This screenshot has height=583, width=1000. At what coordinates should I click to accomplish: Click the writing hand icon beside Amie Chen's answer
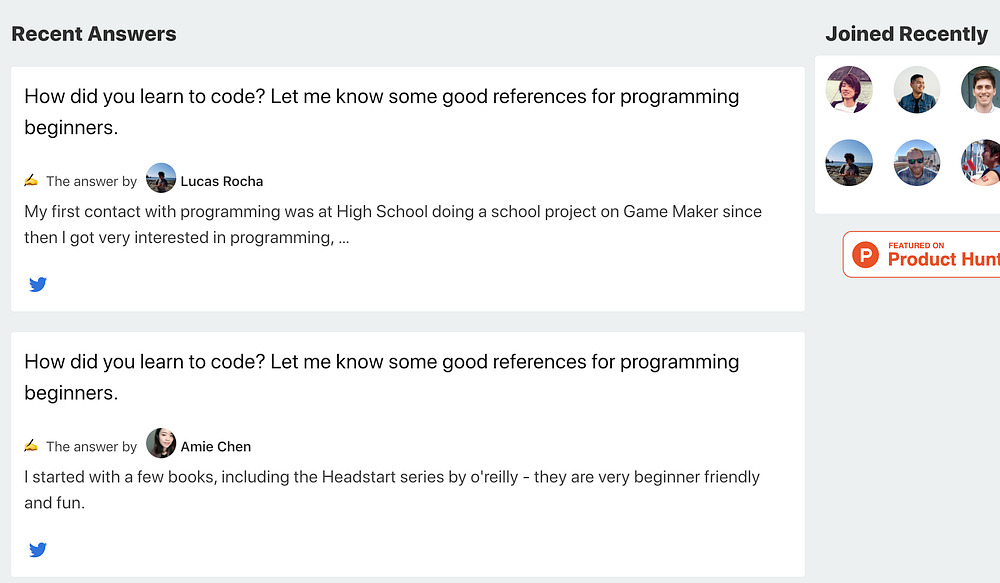click(31, 446)
